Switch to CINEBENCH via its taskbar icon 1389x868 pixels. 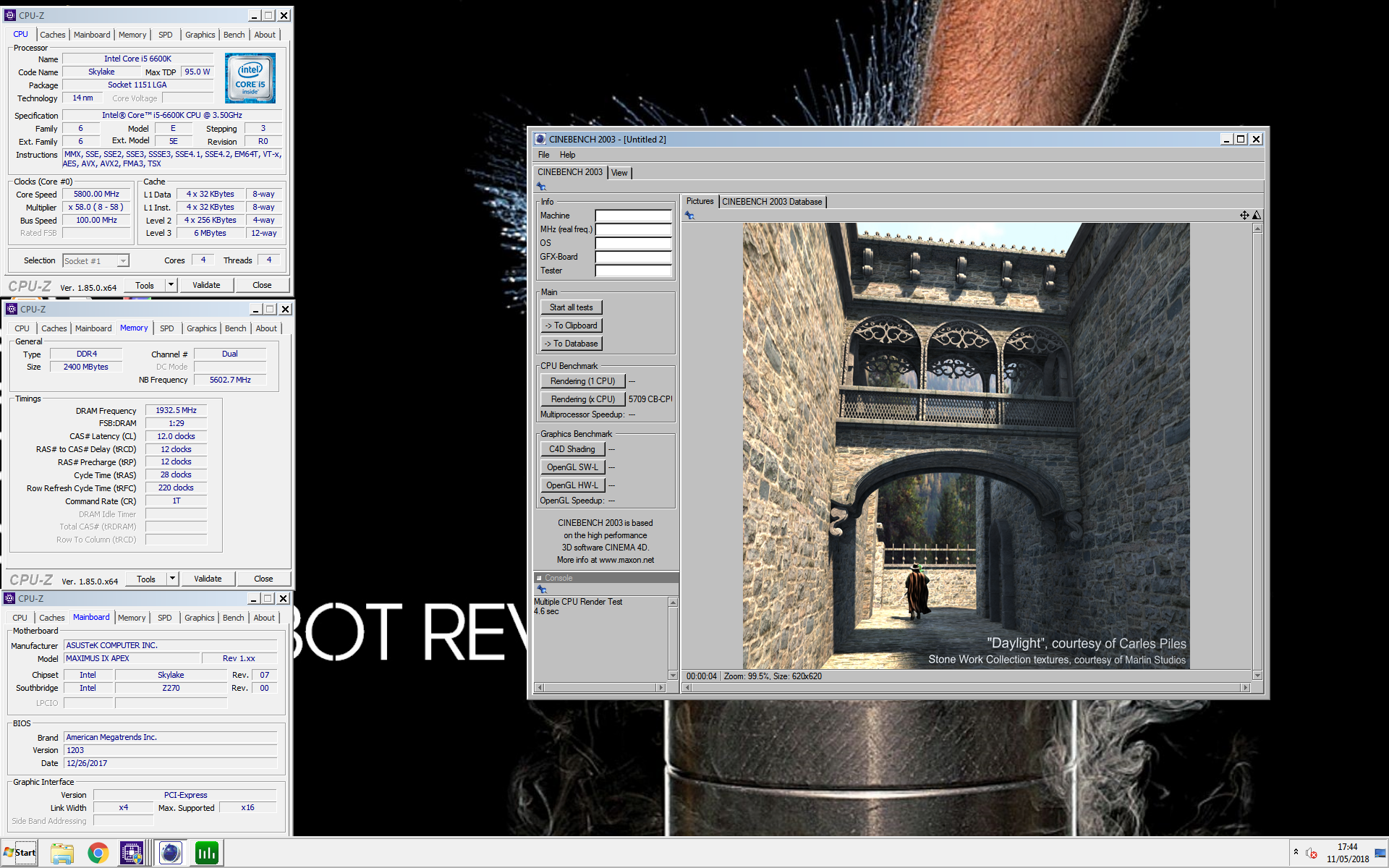[x=171, y=854]
